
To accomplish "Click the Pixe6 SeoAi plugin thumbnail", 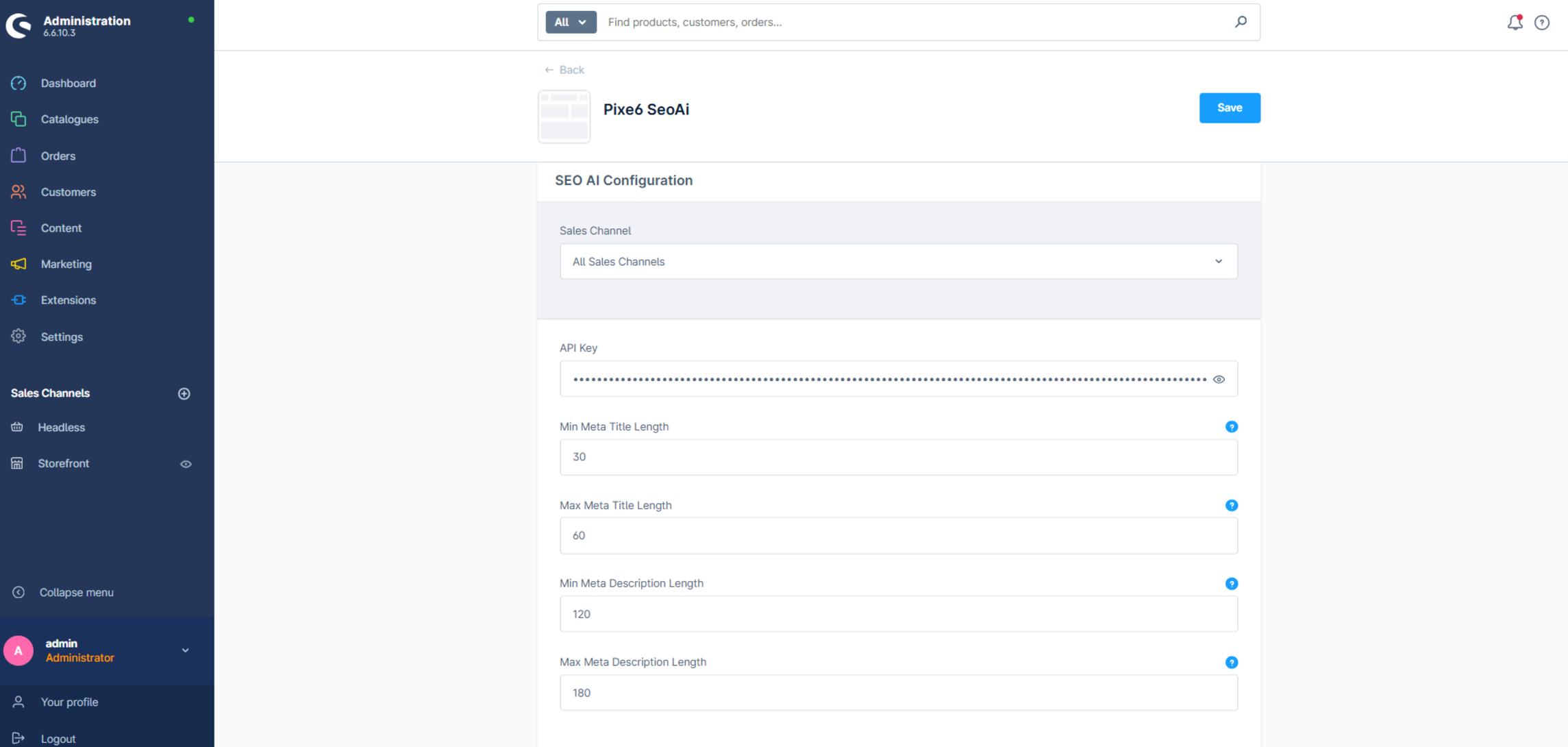I will (x=564, y=117).
